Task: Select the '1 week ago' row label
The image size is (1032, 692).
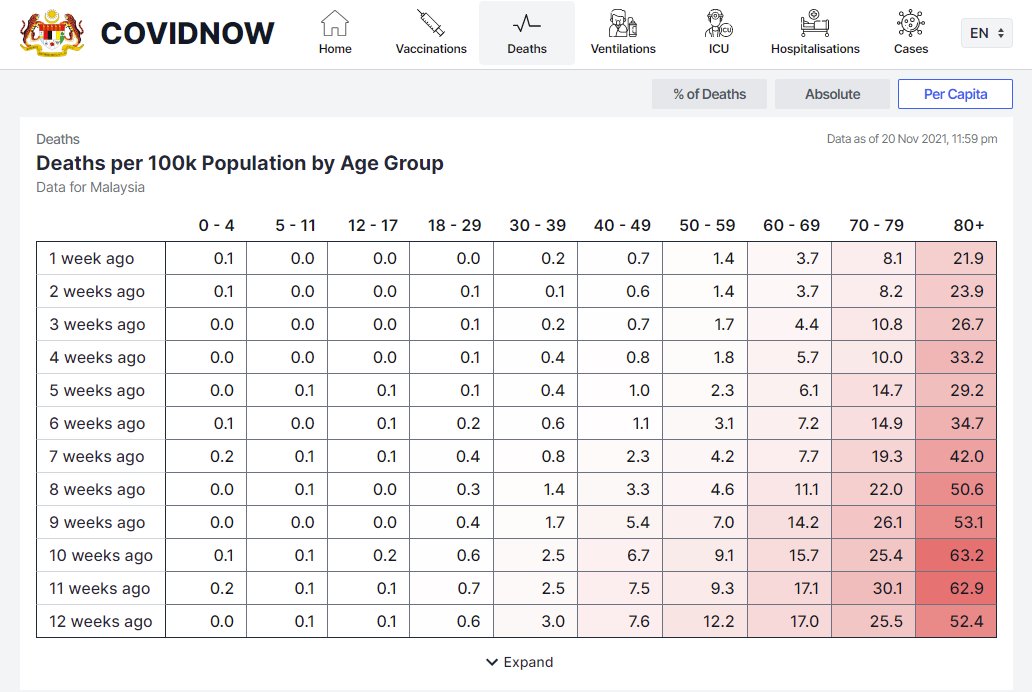Action: tap(92, 258)
